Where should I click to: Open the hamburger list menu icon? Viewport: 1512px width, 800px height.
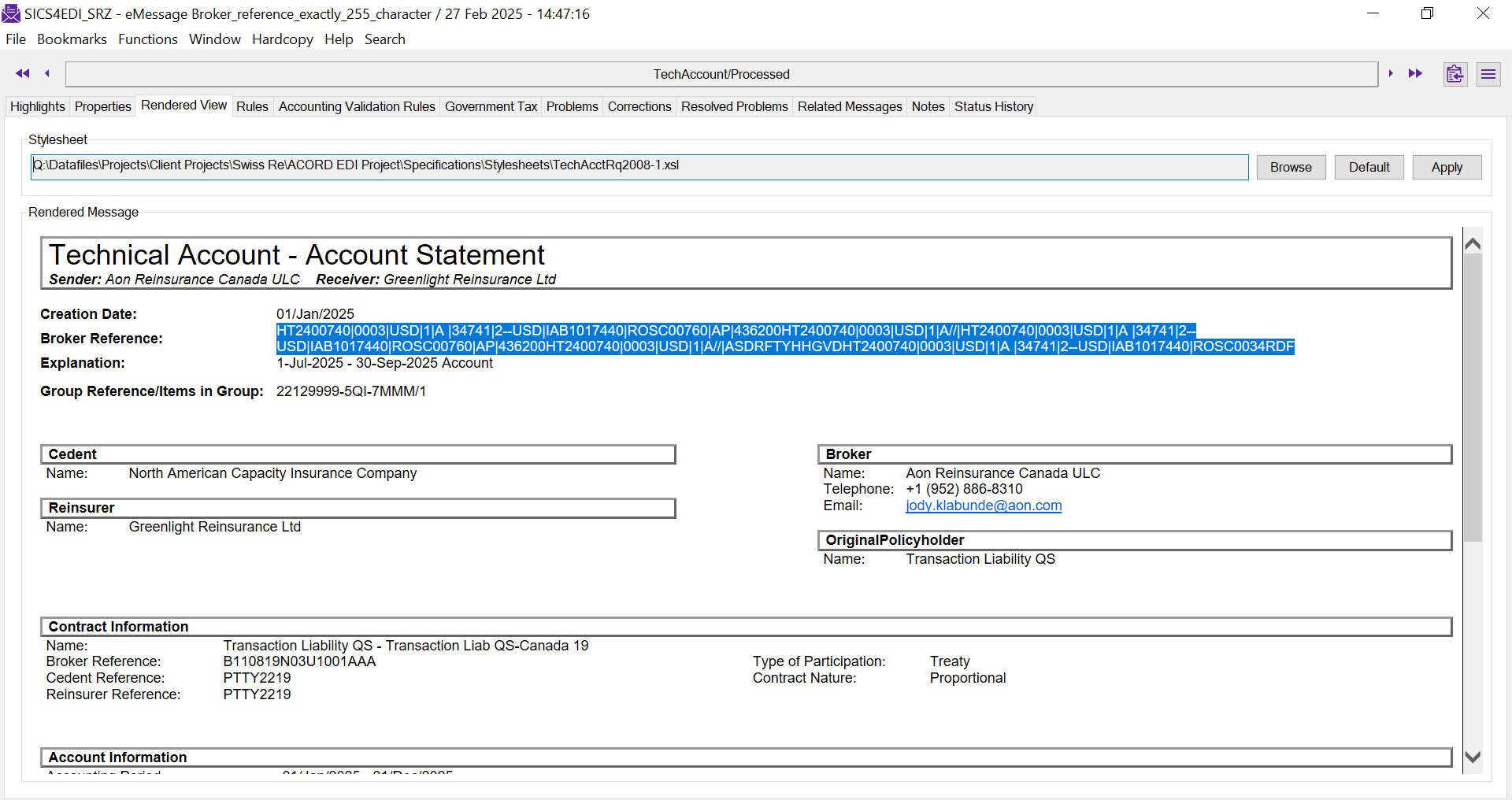pyautogui.click(x=1488, y=74)
